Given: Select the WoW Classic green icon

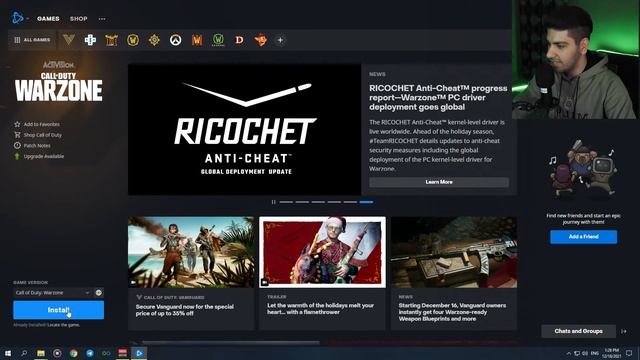Looking at the screenshot, I should [x=218, y=40].
